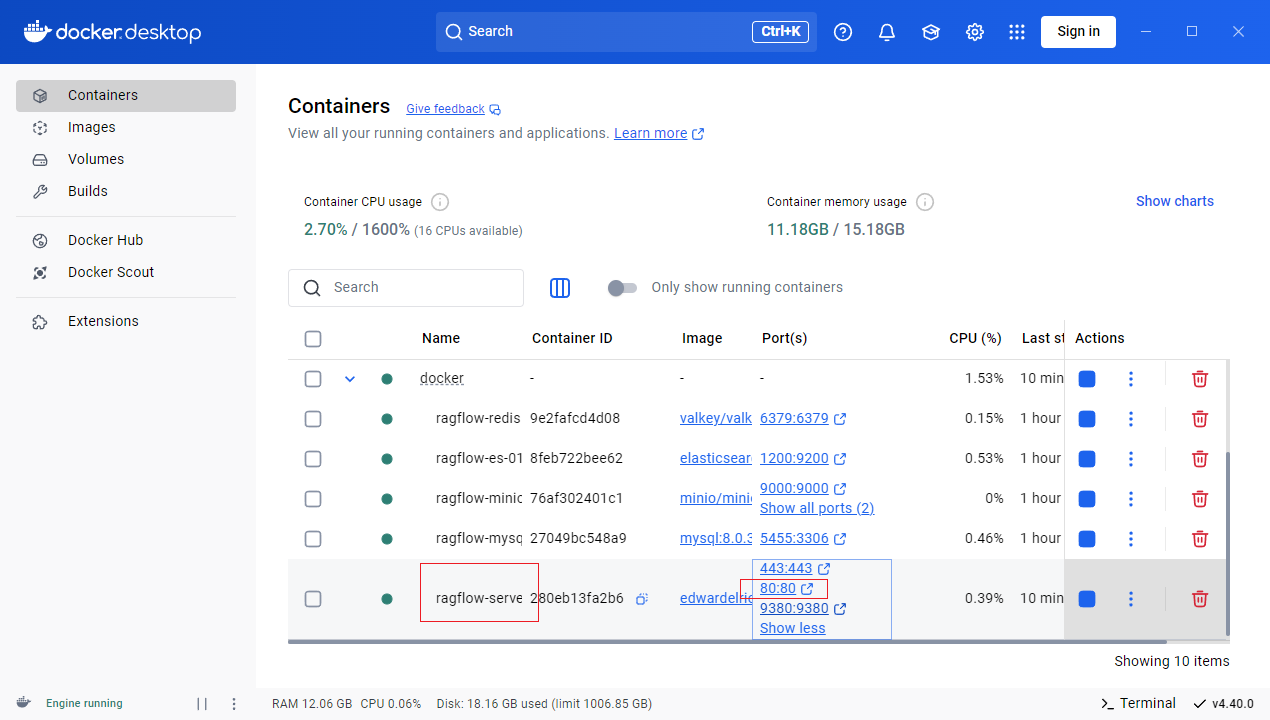1270x720 pixels.
Task: Check the select-all header checkbox
Action: (313, 339)
